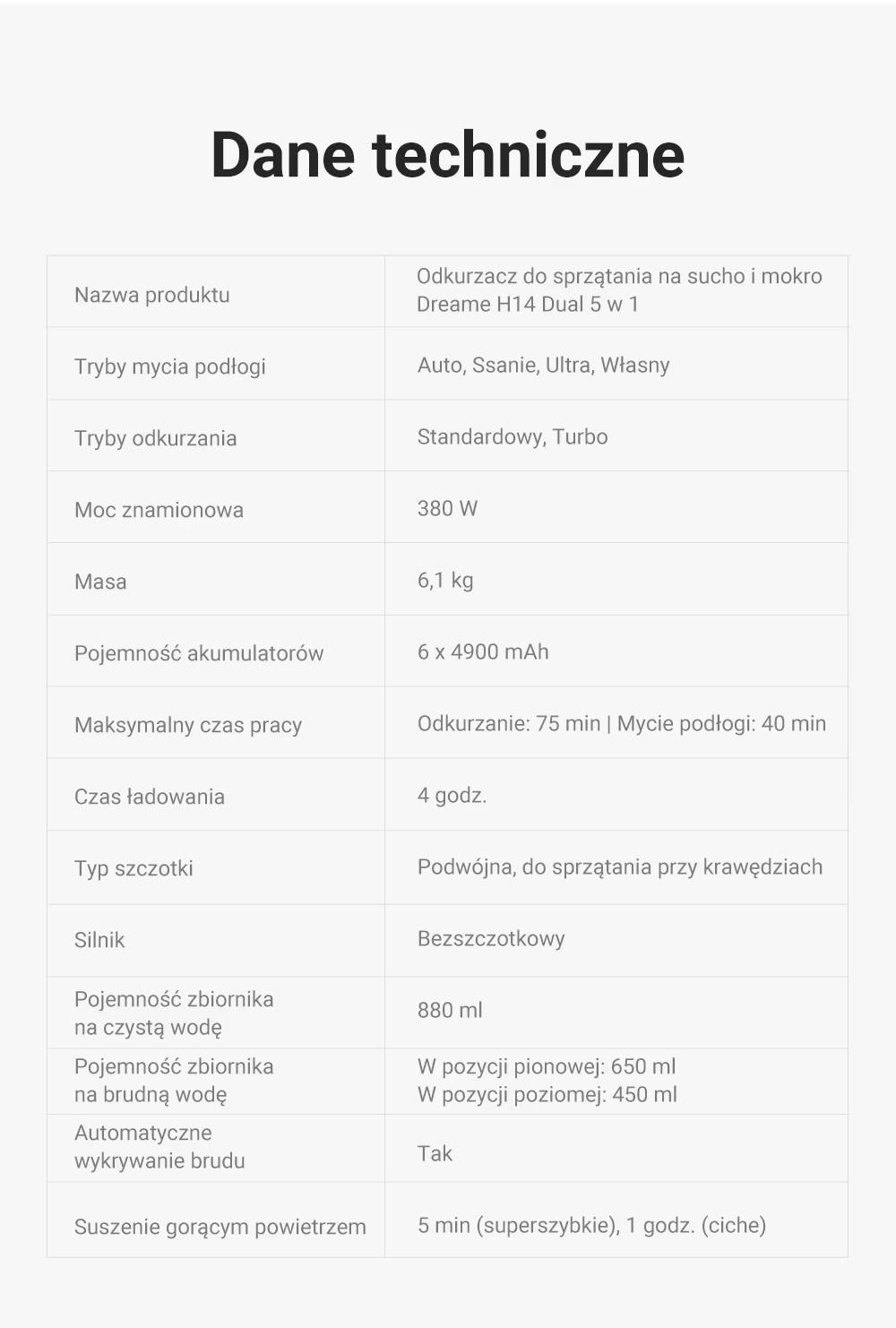896x1328 pixels.
Task: Click the "6 x 4900 mAh" value
Action: pyautogui.click(x=482, y=651)
